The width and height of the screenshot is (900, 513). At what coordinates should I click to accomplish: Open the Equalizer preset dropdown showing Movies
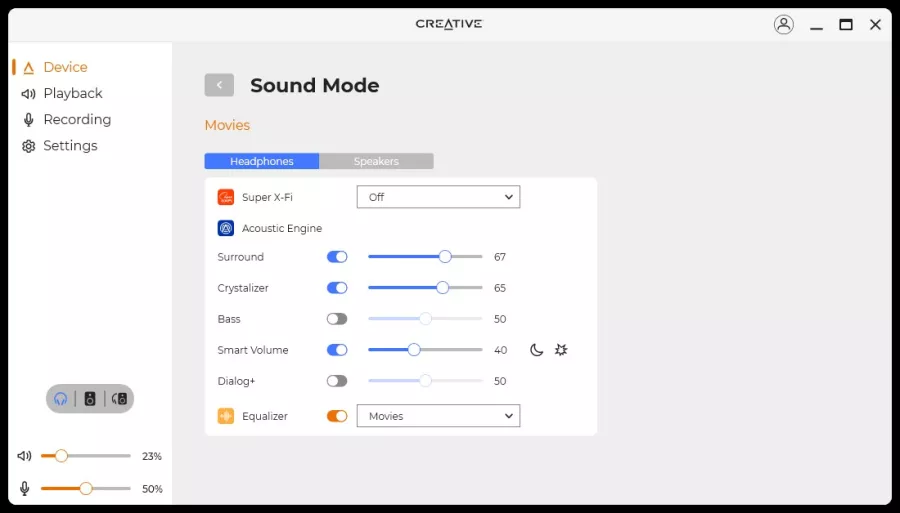pos(439,416)
